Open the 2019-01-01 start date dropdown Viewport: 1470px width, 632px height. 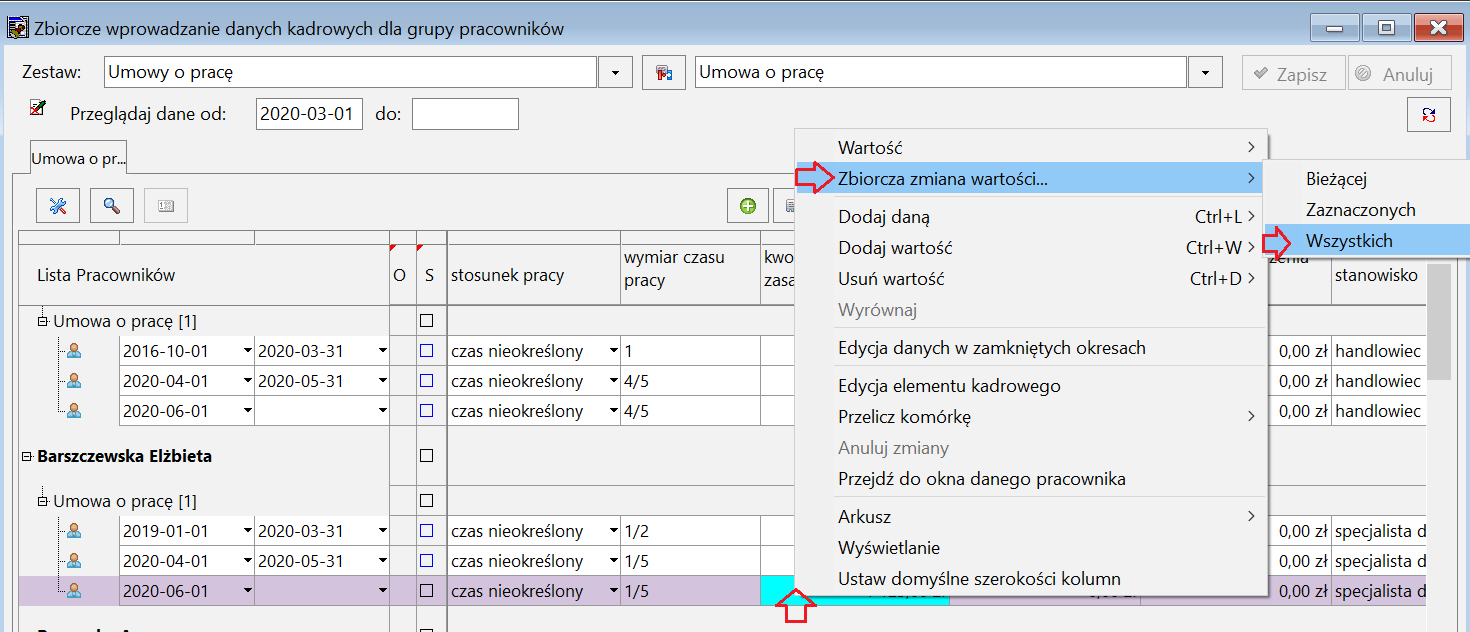click(x=247, y=531)
